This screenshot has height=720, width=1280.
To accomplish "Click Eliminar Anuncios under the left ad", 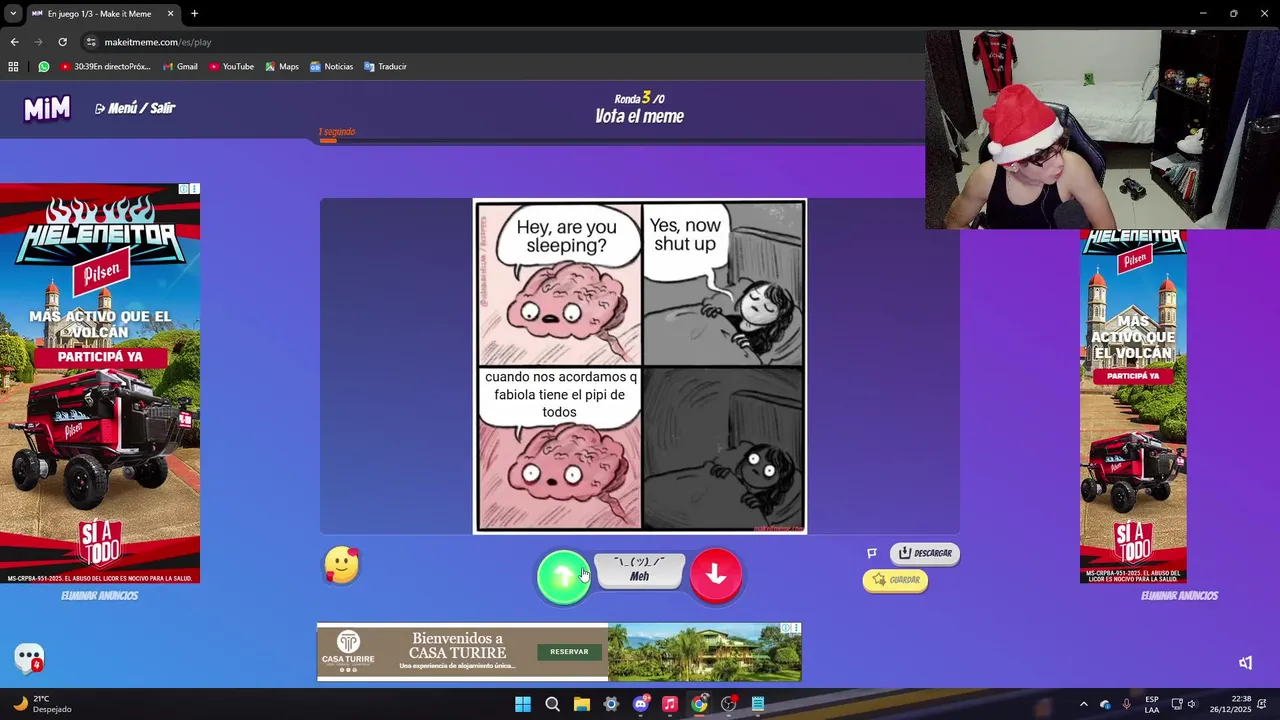I will click(100, 596).
